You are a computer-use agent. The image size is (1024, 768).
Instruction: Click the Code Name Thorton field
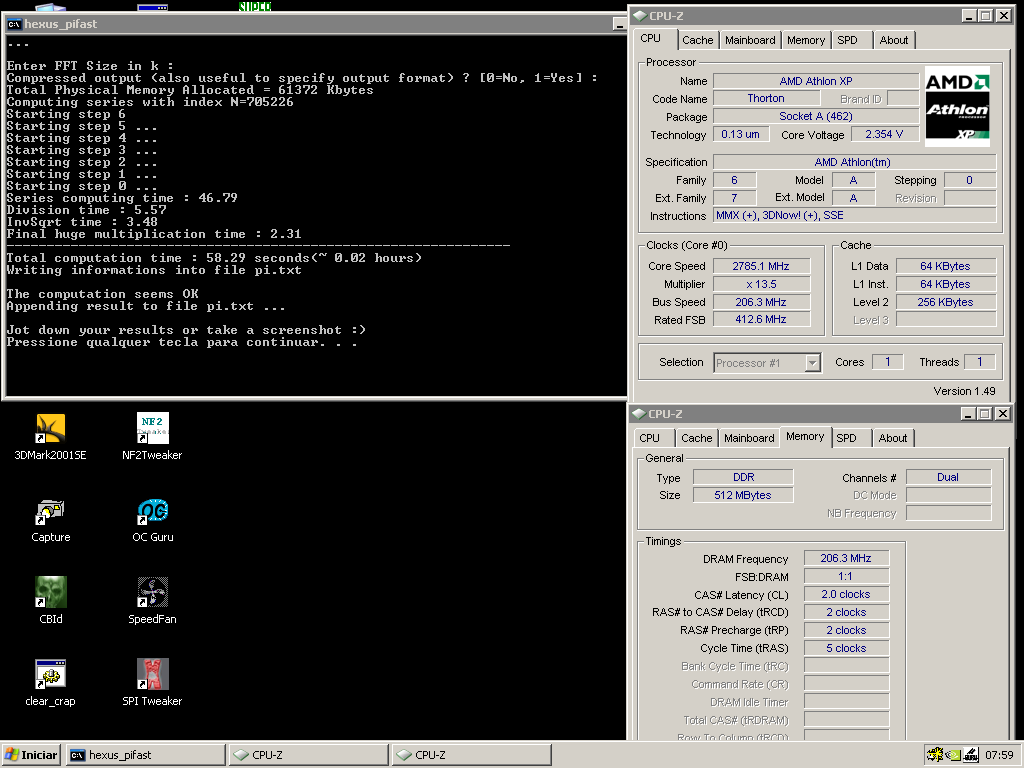pos(766,99)
